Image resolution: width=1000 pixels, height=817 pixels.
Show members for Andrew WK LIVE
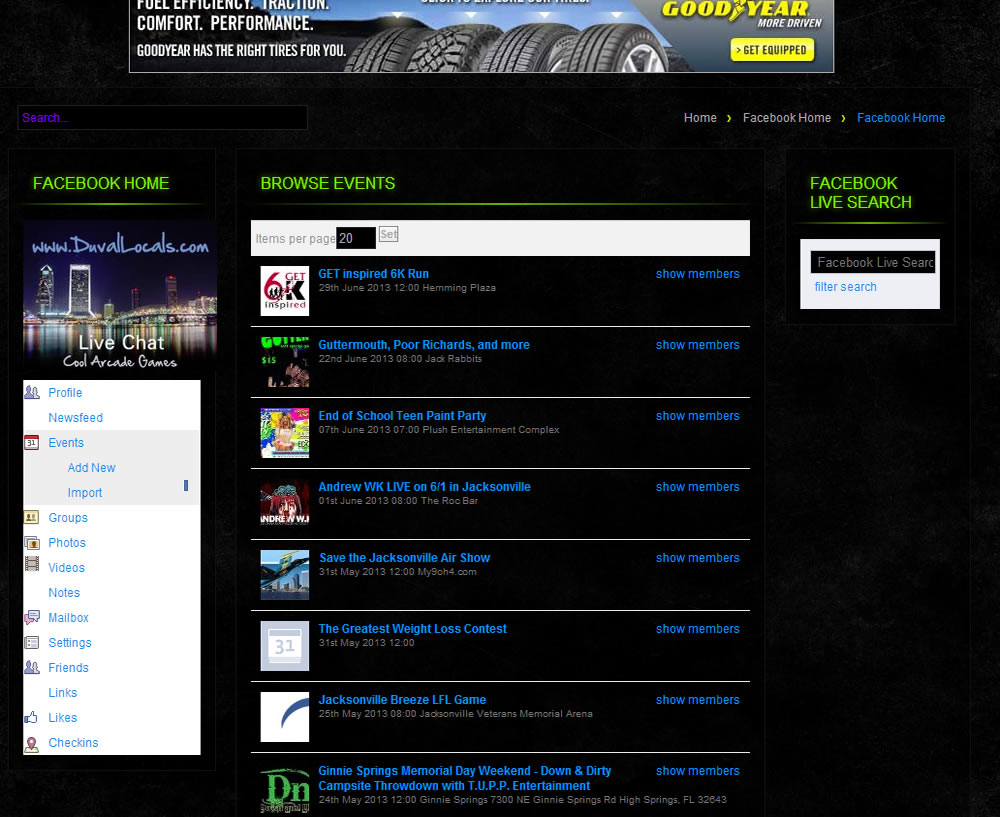pos(698,487)
